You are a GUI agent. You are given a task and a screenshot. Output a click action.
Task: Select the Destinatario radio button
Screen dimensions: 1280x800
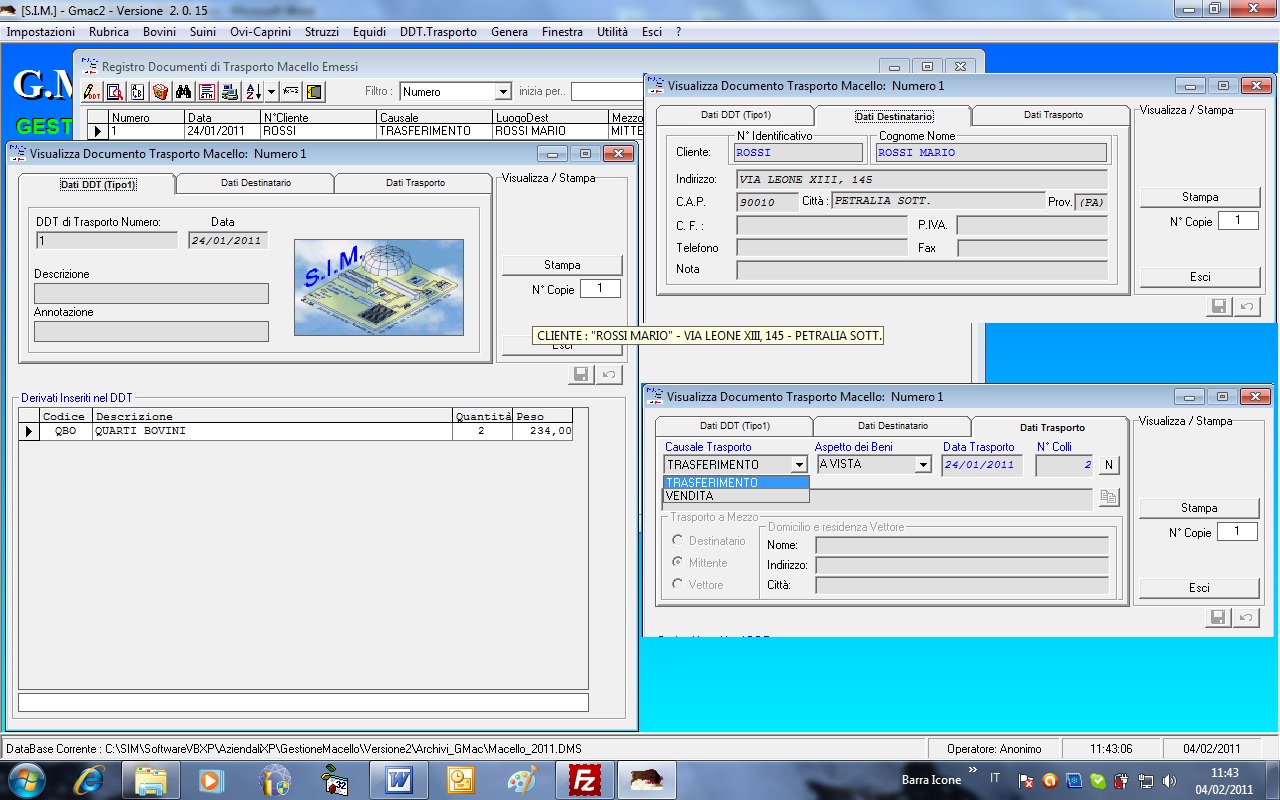coord(678,541)
